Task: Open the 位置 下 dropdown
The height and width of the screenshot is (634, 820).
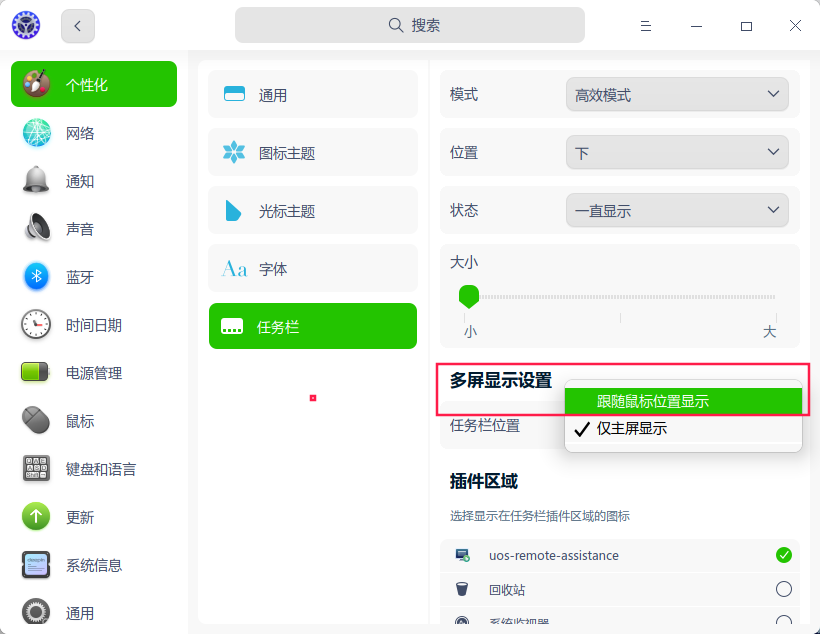Action: coord(677,152)
